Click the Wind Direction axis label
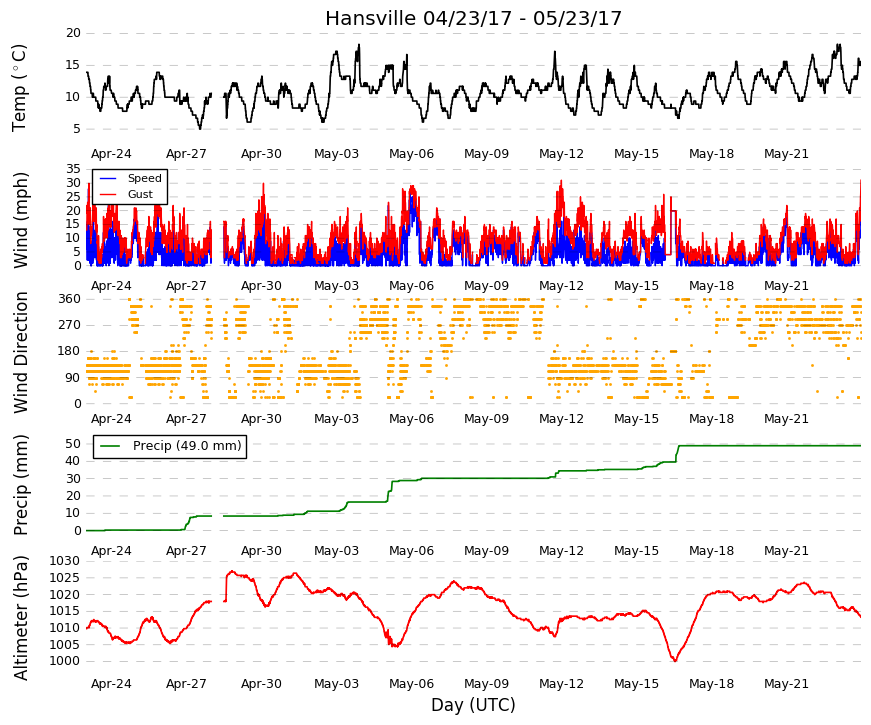The height and width of the screenshot is (725, 871). click(x=21, y=352)
